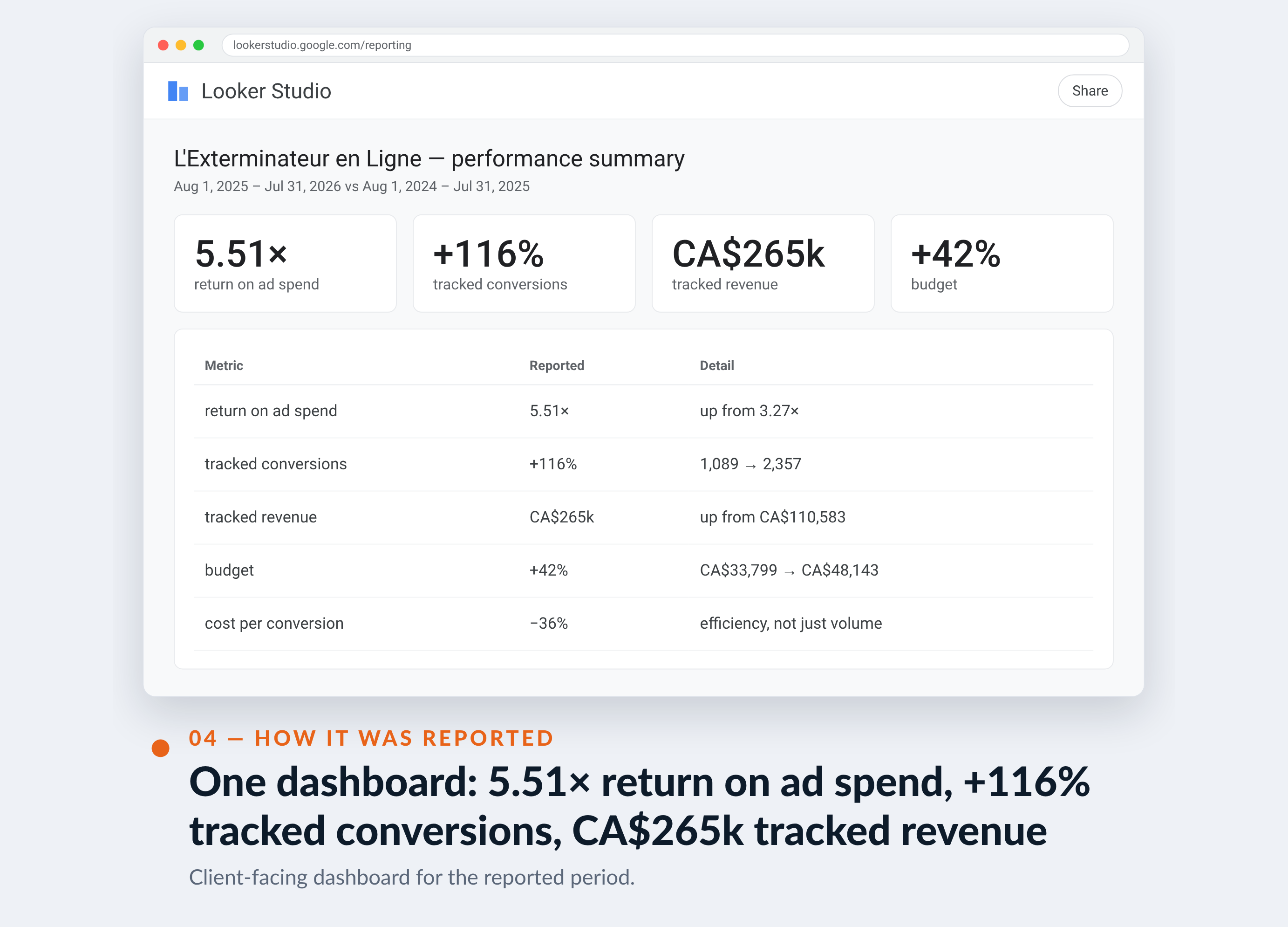Click 'cost per conversion' table row label
The width and height of the screenshot is (1288, 927).
pyautogui.click(x=274, y=624)
